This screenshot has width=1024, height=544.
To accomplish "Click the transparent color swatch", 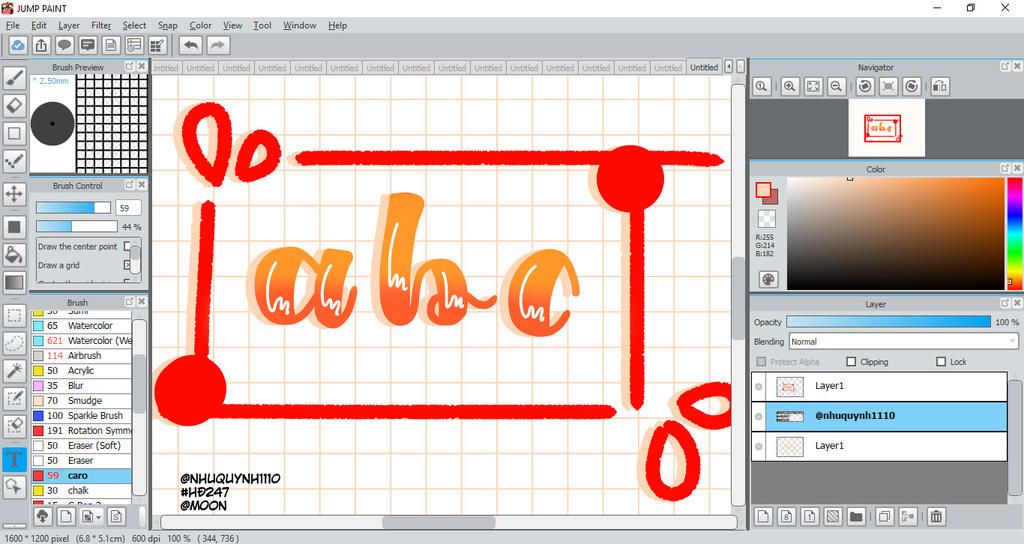I will click(767, 219).
